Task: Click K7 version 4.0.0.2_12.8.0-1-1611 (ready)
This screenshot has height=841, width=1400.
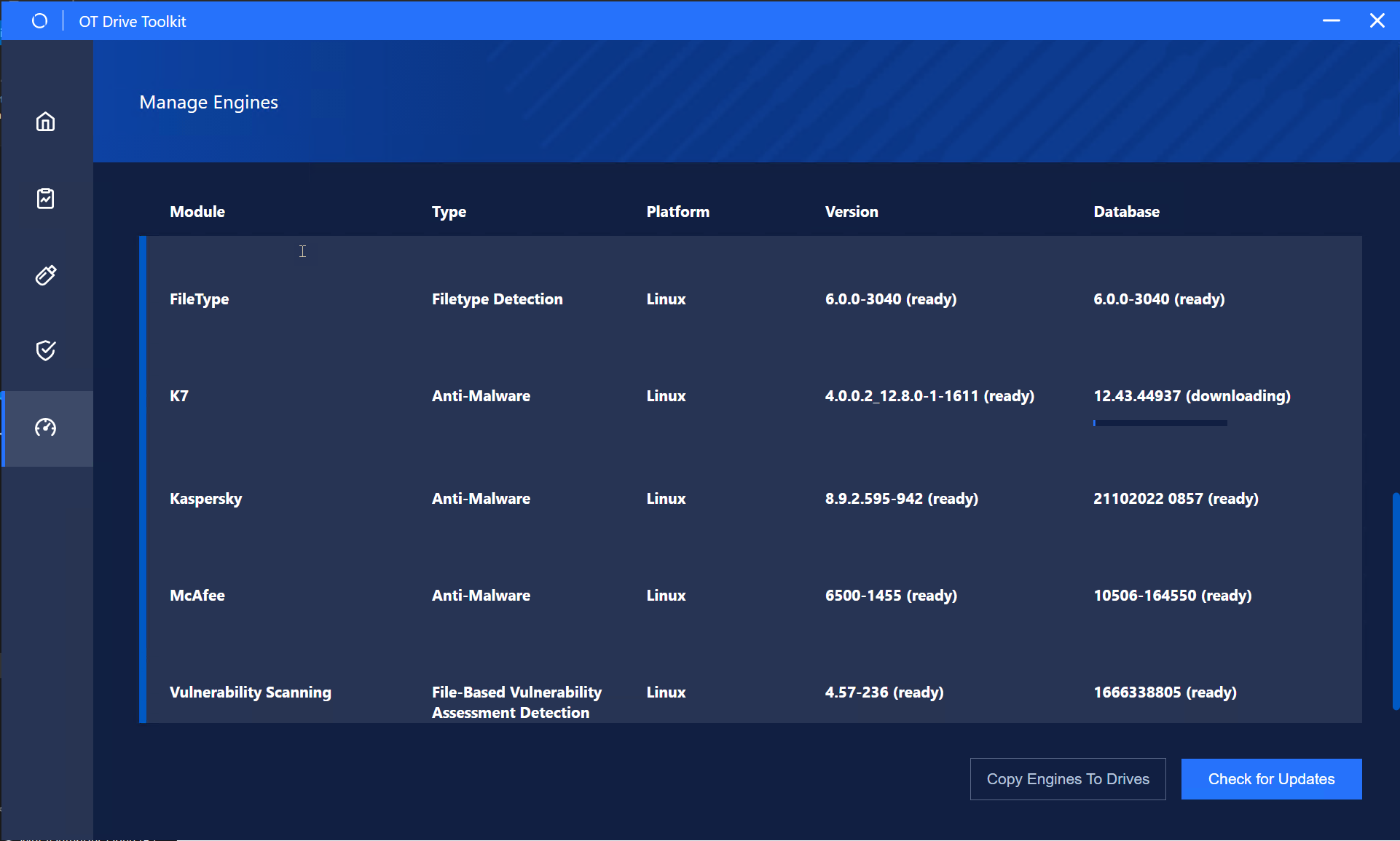Action: click(929, 396)
